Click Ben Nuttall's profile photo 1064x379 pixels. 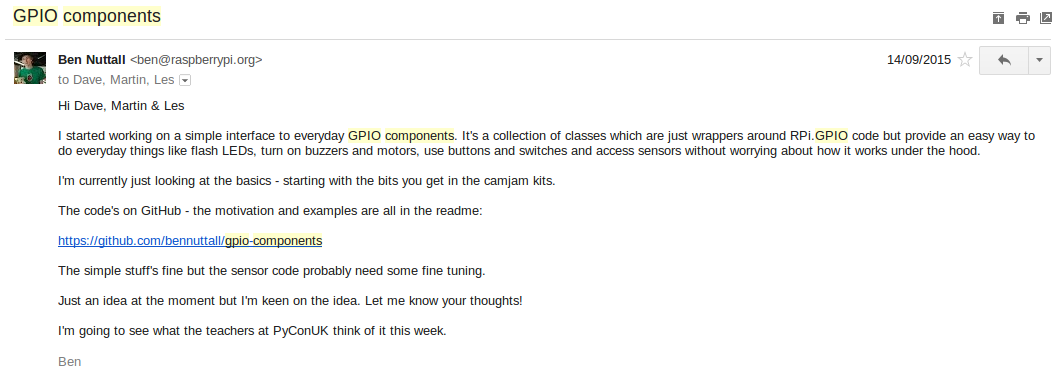30,68
